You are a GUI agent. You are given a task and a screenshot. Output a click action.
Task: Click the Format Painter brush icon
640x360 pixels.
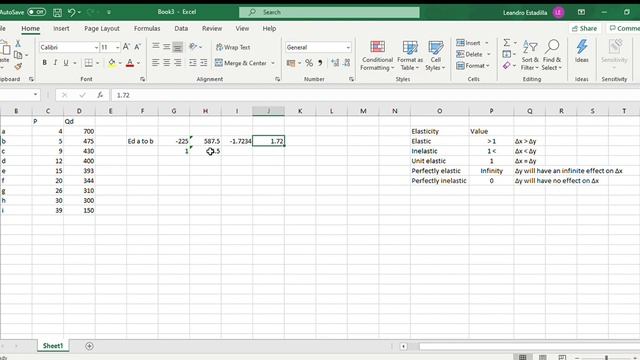(18, 66)
